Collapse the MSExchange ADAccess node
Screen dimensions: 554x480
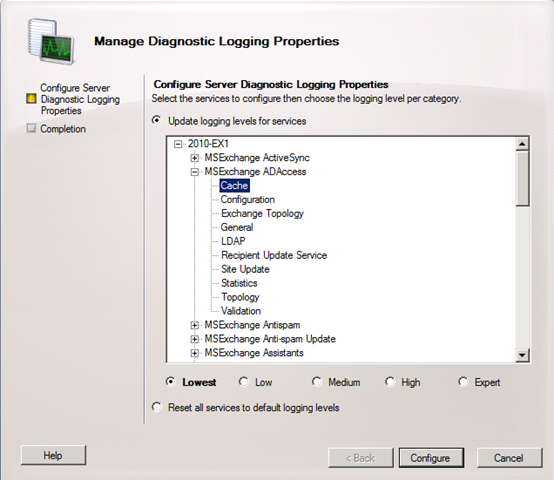tap(194, 172)
